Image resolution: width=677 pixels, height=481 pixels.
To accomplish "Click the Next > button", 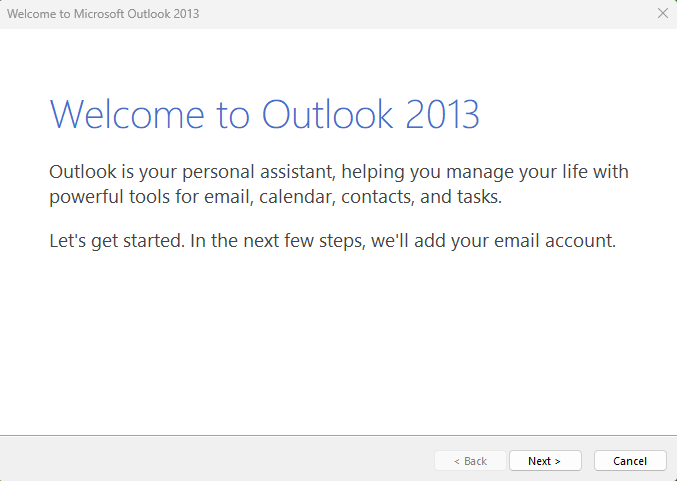I will click(x=544, y=461).
